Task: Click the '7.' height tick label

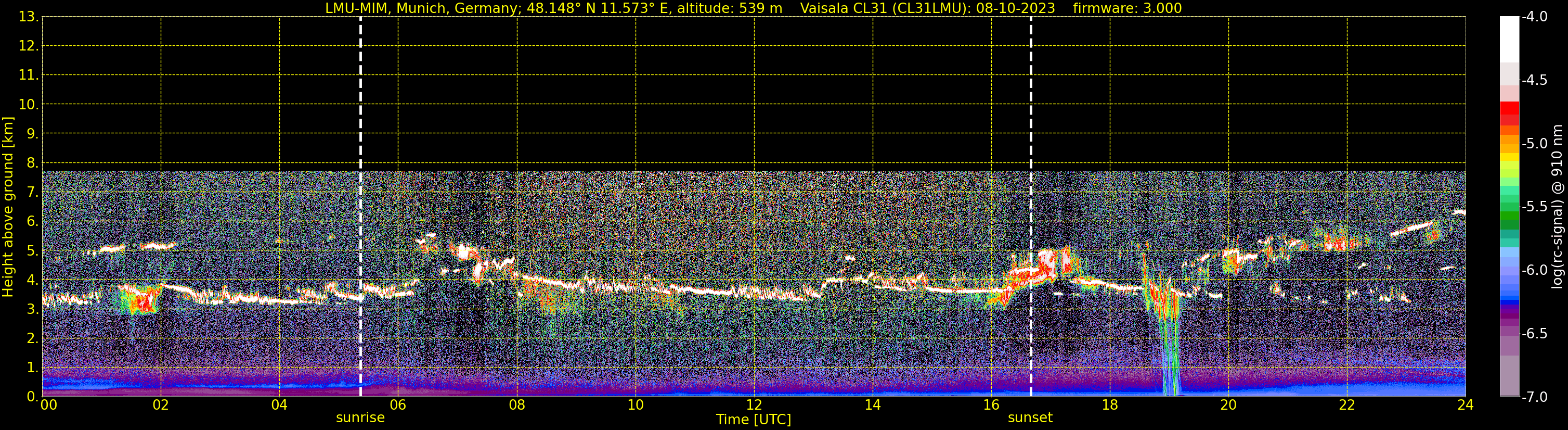Action: pos(32,192)
